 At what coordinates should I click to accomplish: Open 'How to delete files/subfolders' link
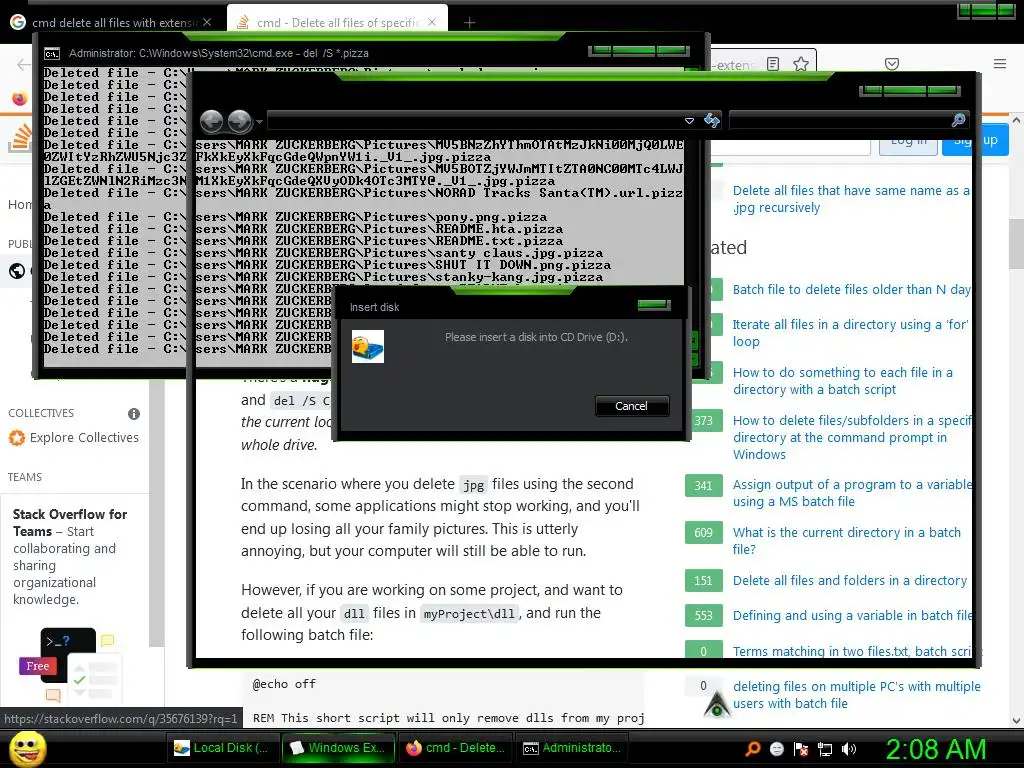(852, 438)
